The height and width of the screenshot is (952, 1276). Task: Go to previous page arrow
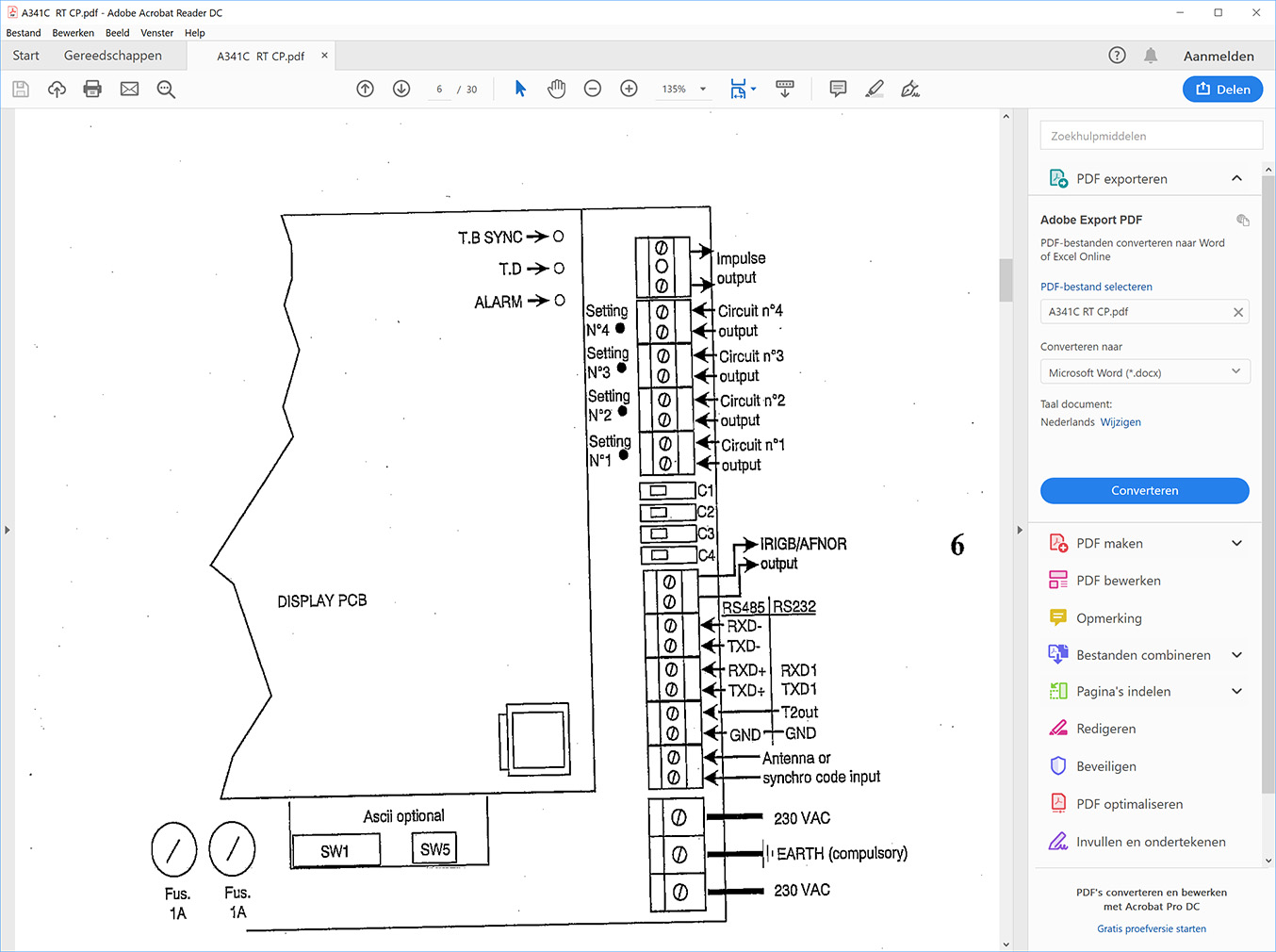[x=366, y=89]
